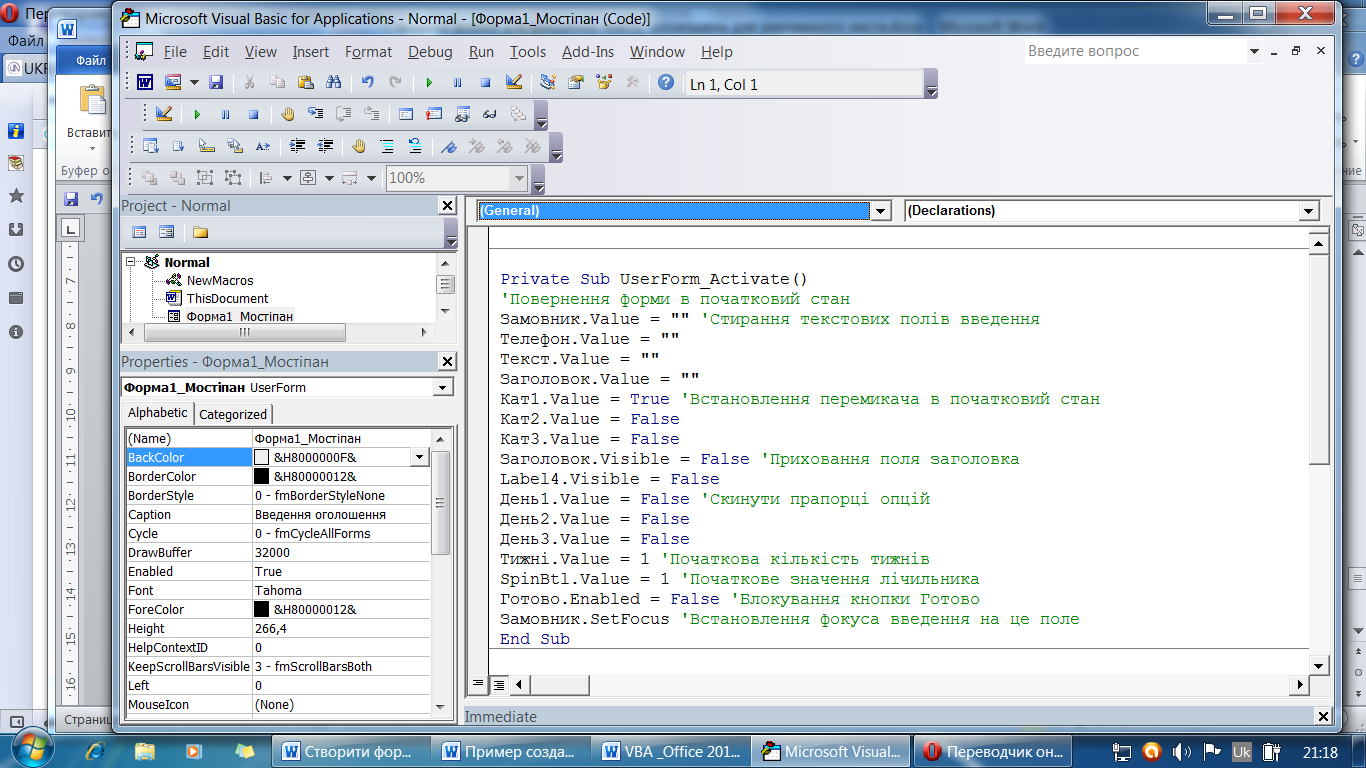Click the Step Into debug icon

pyautogui.click(x=315, y=114)
